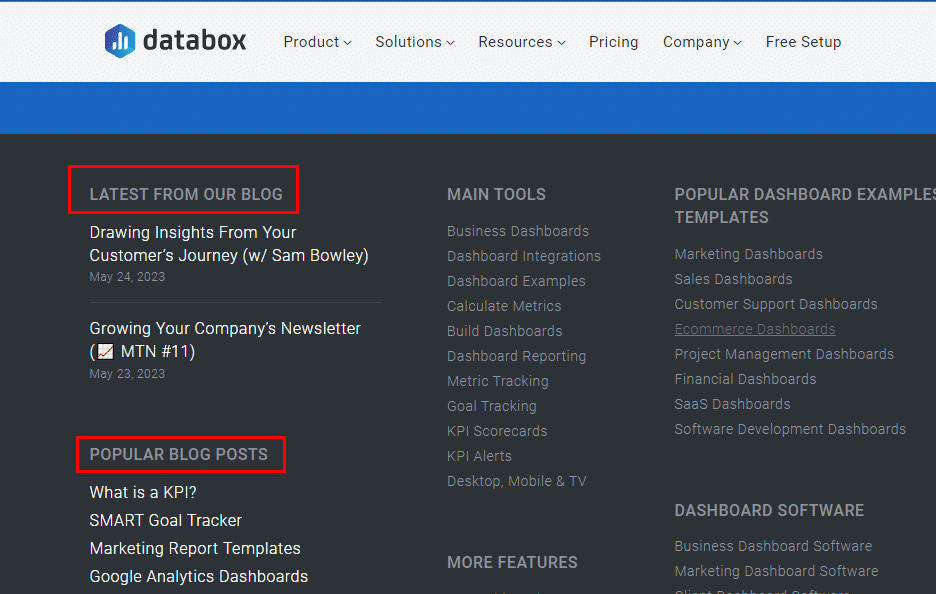Open Project Management Dashboards link
Screen dimensions: 936x594
coord(784,355)
